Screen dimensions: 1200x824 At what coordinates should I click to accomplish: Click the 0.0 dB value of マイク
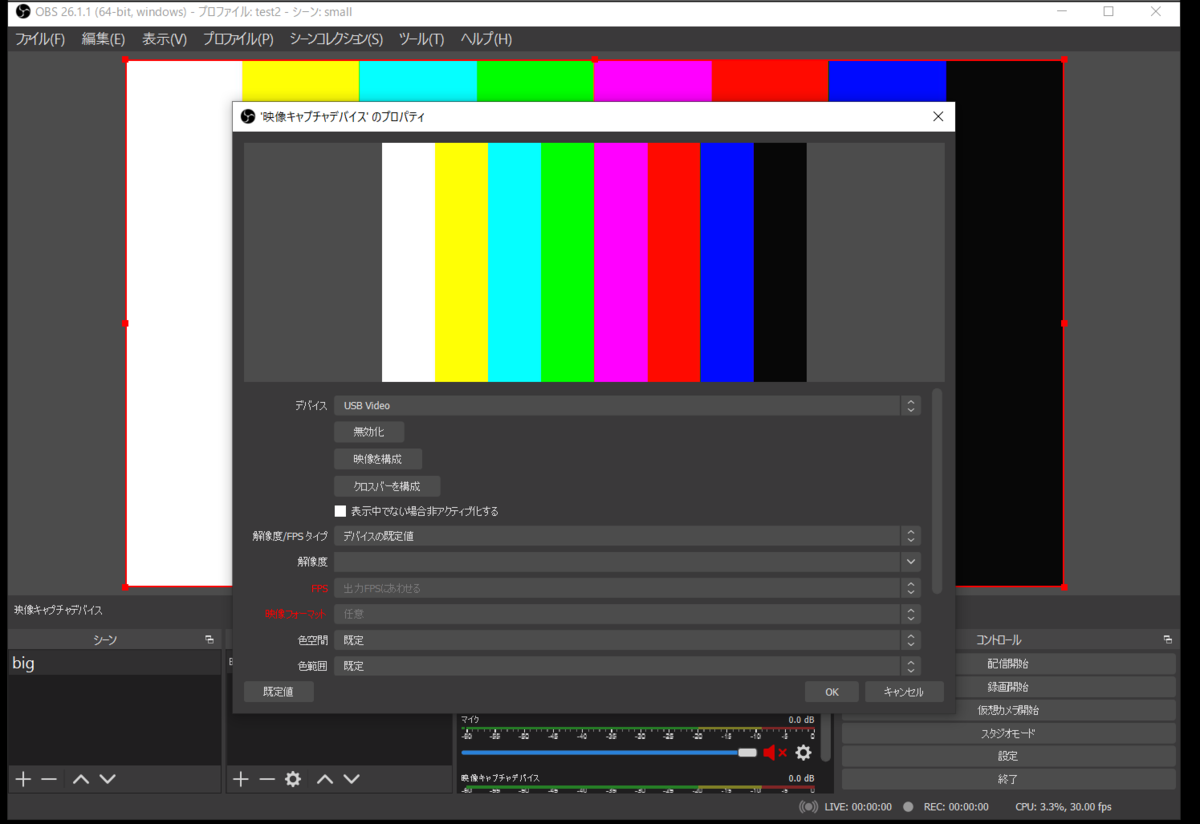(x=801, y=720)
